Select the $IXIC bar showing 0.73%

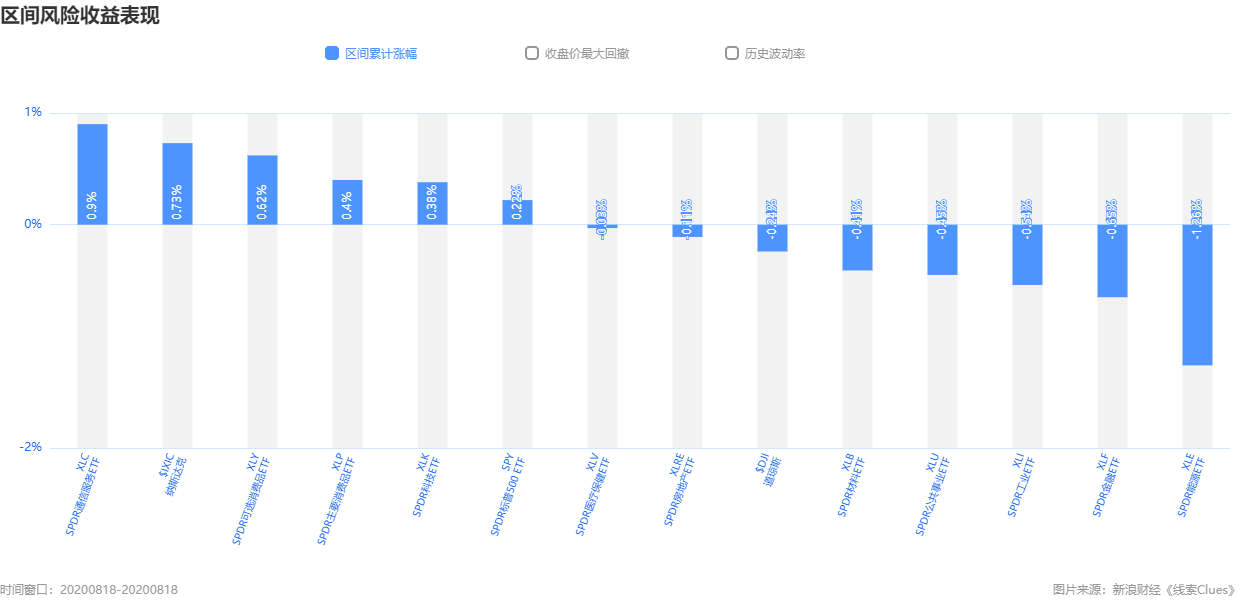177,184
